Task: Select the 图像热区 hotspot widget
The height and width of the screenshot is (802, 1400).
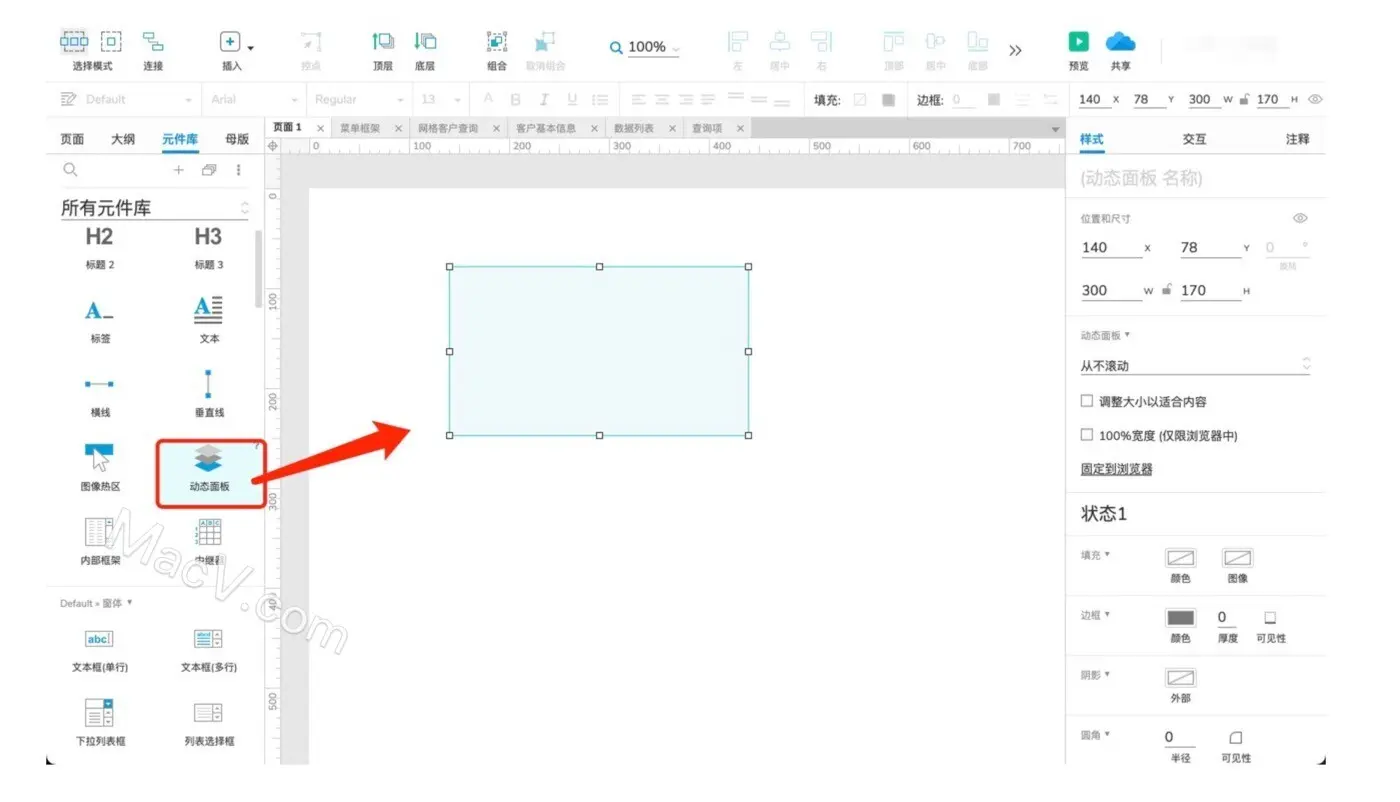Action: pos(99,468)
